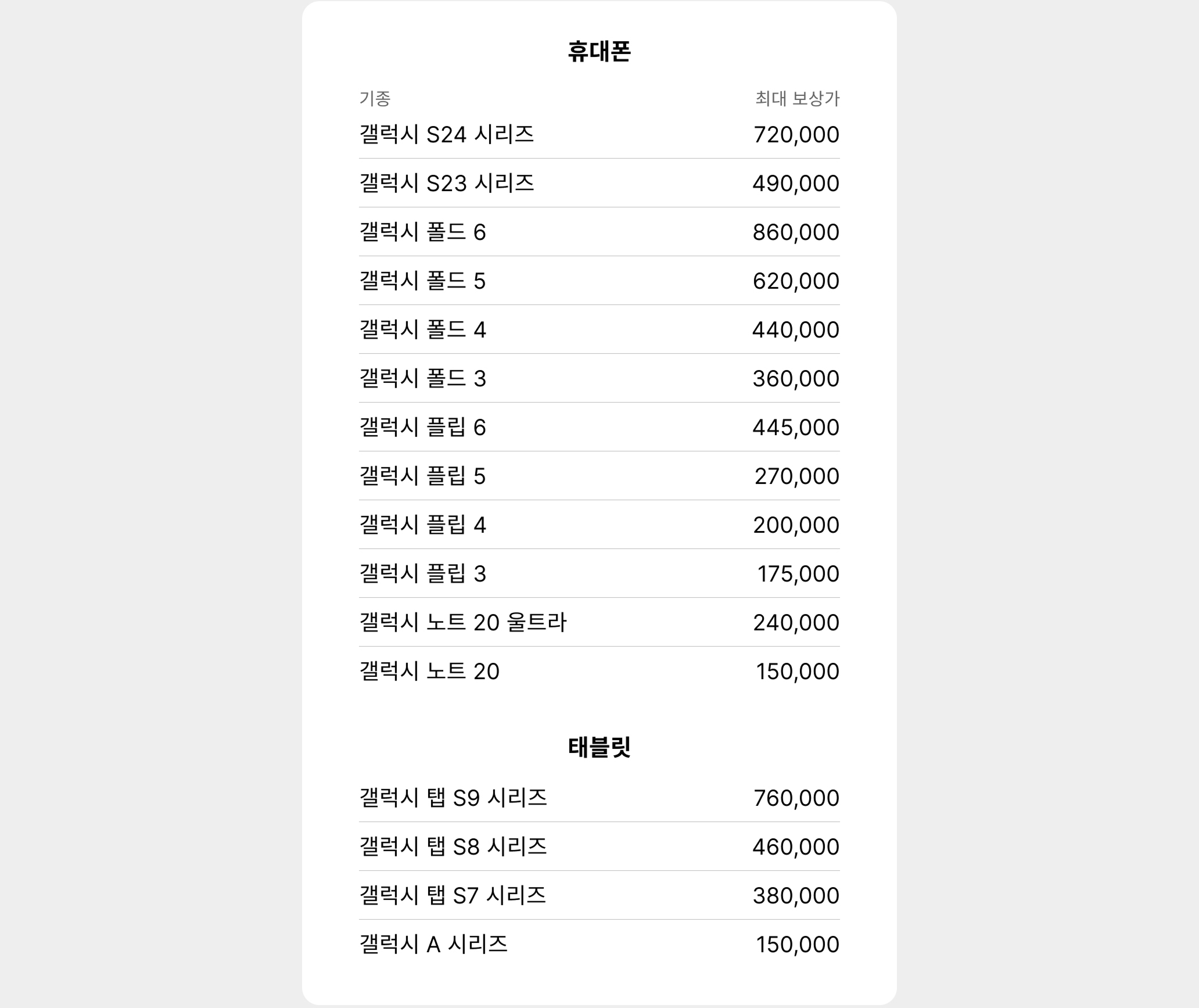Click 갤럭시 탭 S8 시리즈 entry

click(x=599, y=846)
